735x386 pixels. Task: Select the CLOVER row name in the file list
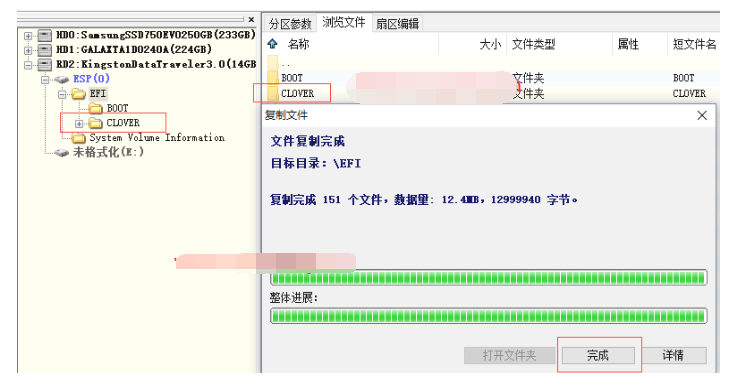298,94
